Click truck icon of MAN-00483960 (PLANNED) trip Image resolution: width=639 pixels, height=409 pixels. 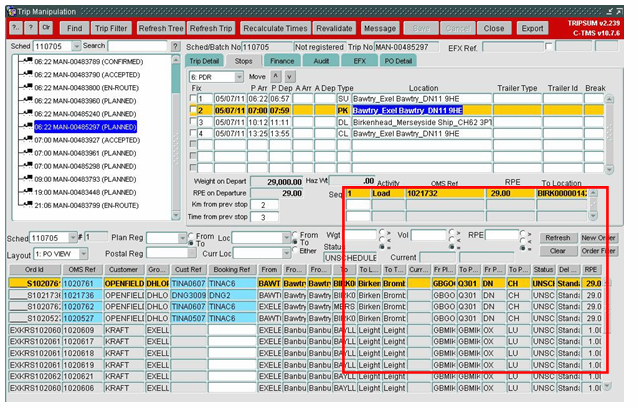coord(28,100)
